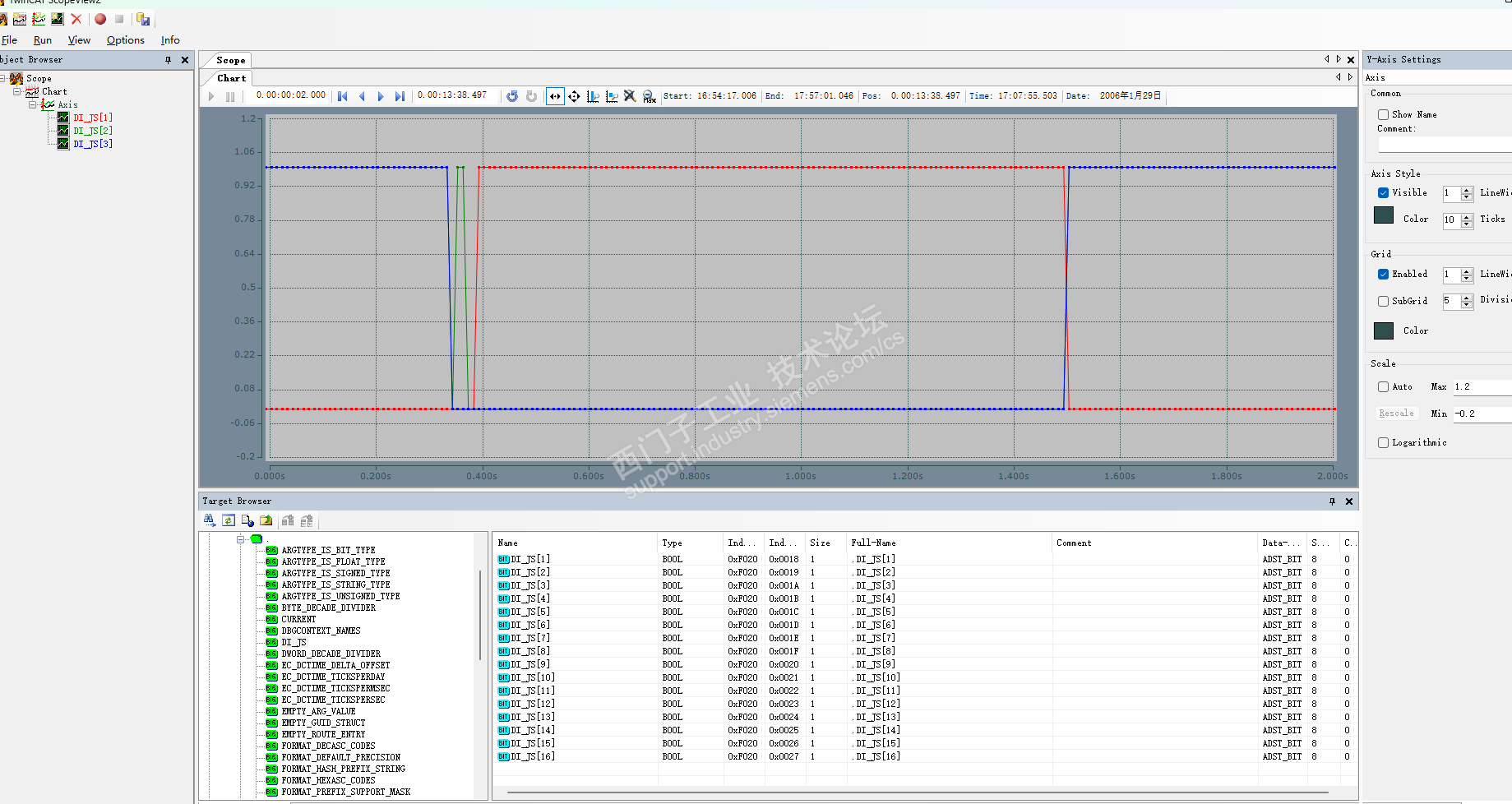Click the binoculars search icon in Target Browser

pyautogui.click(x=210, y=520)
